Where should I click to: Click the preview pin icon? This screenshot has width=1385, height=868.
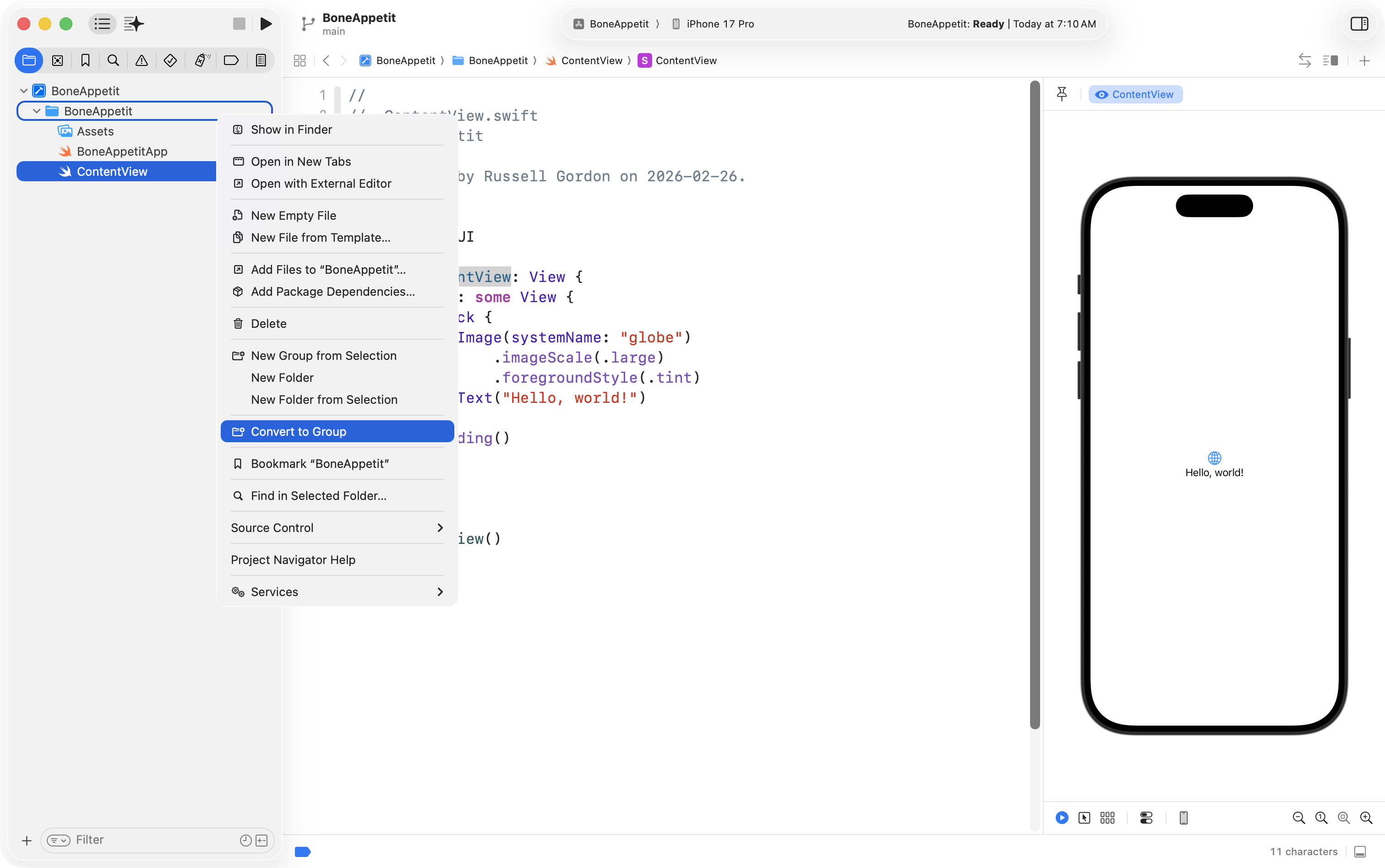coord(1062,94)
